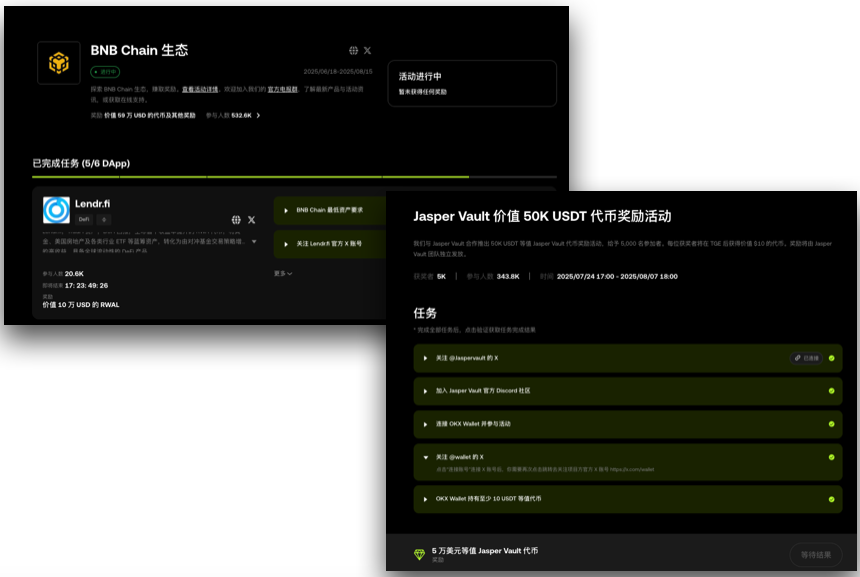Open BNB Chain X (Twitter) icon
The image size is (860, 577).
coord(367,50)
